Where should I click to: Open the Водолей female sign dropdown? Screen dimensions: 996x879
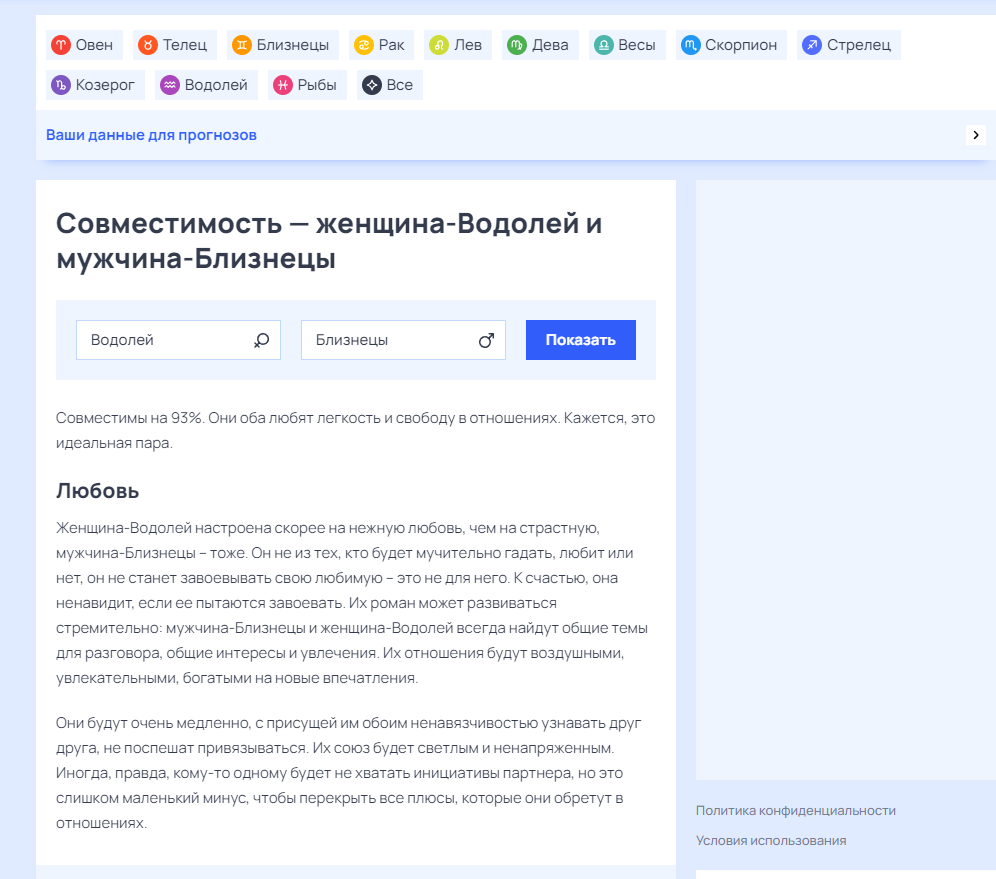pyautogui.click(x=178, y=340)
